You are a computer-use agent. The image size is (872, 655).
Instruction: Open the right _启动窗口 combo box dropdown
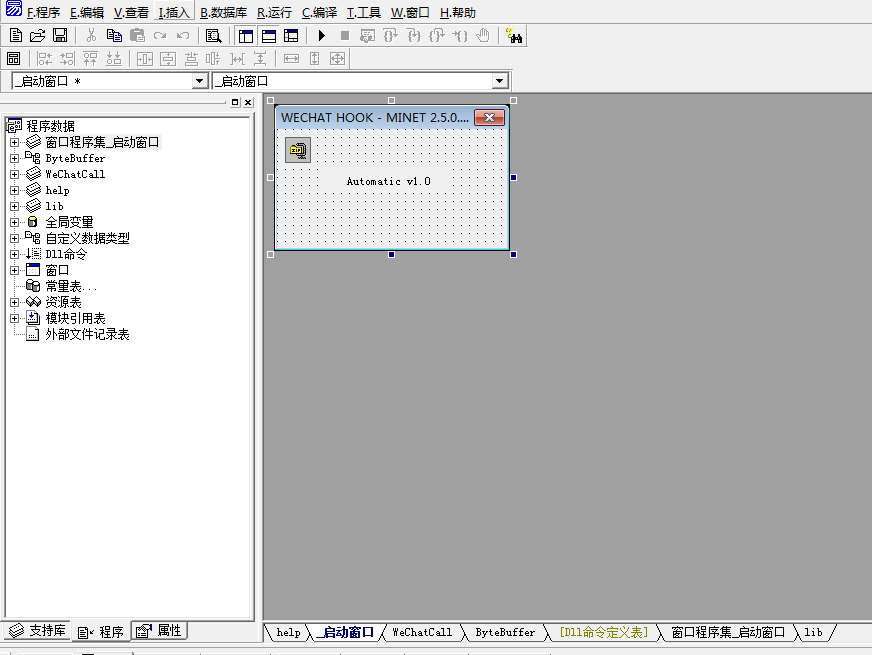tap(500, 81)
